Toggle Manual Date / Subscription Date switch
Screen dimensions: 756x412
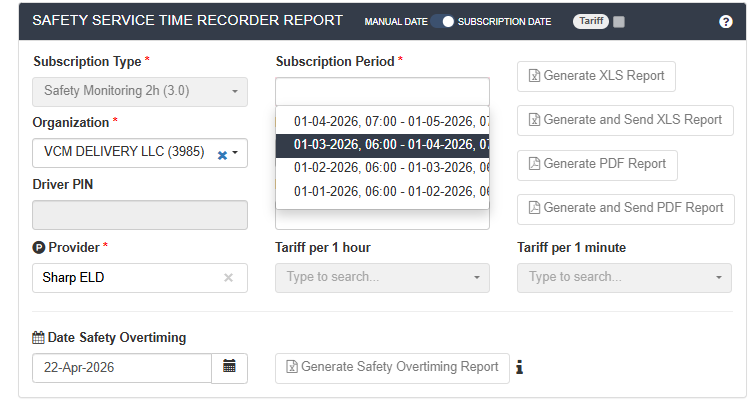point(447,21)
